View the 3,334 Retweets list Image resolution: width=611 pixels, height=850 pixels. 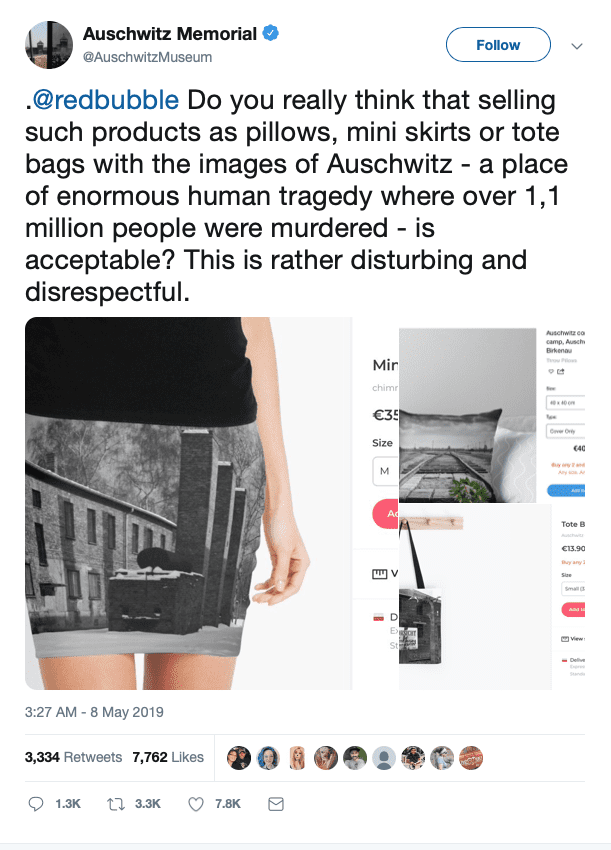coord(73,757)
